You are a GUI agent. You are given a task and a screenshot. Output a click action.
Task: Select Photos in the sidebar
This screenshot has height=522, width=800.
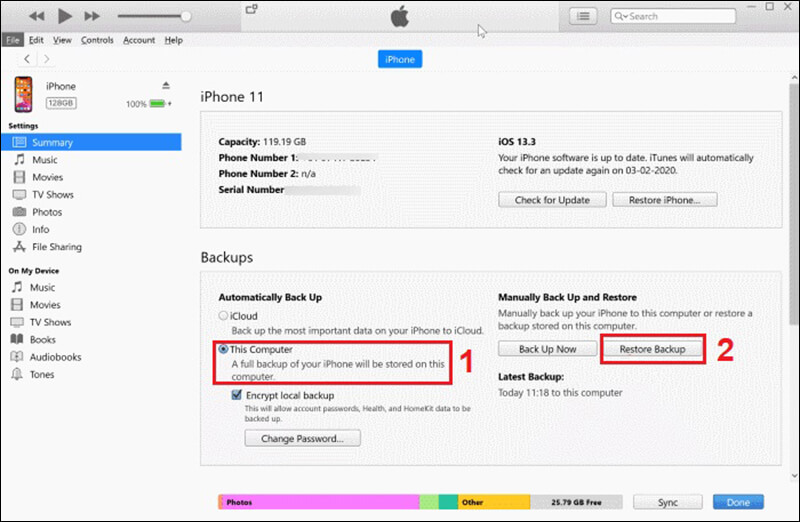point(47,212)
